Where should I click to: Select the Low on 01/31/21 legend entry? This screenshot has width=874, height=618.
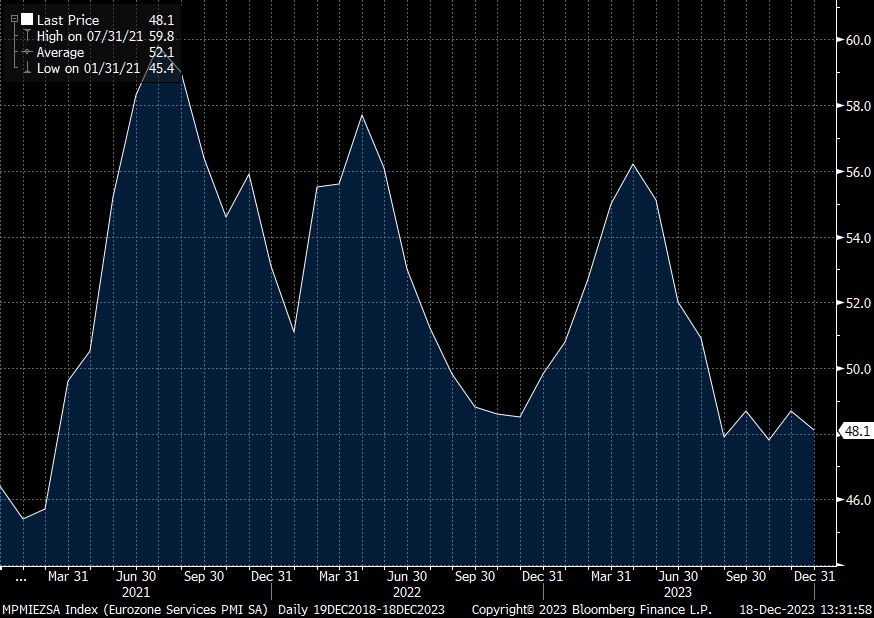[x=83, y=68]
